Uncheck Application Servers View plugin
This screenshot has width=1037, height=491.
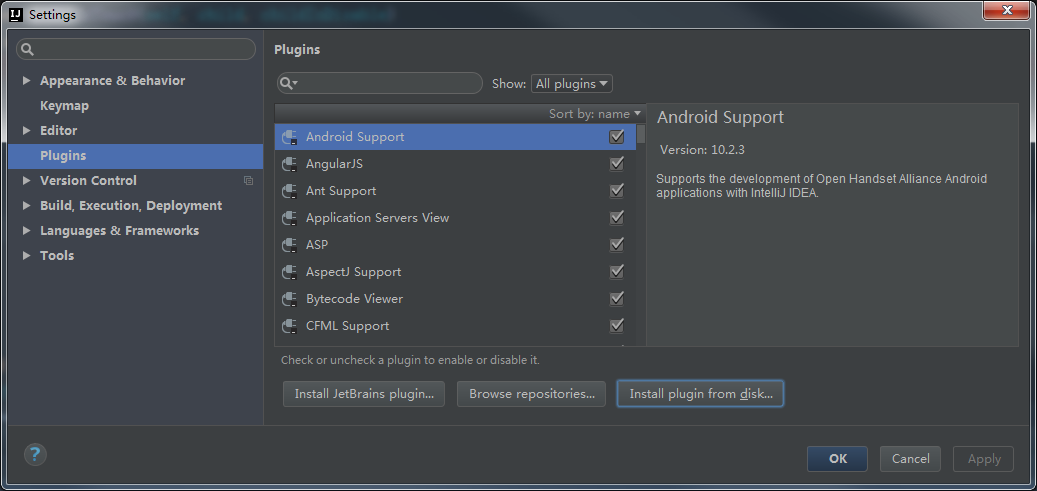tap(616, 218)
